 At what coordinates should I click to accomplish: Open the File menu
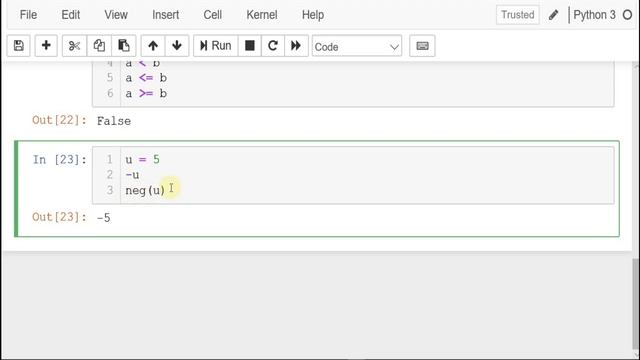(x=28, y=15)
